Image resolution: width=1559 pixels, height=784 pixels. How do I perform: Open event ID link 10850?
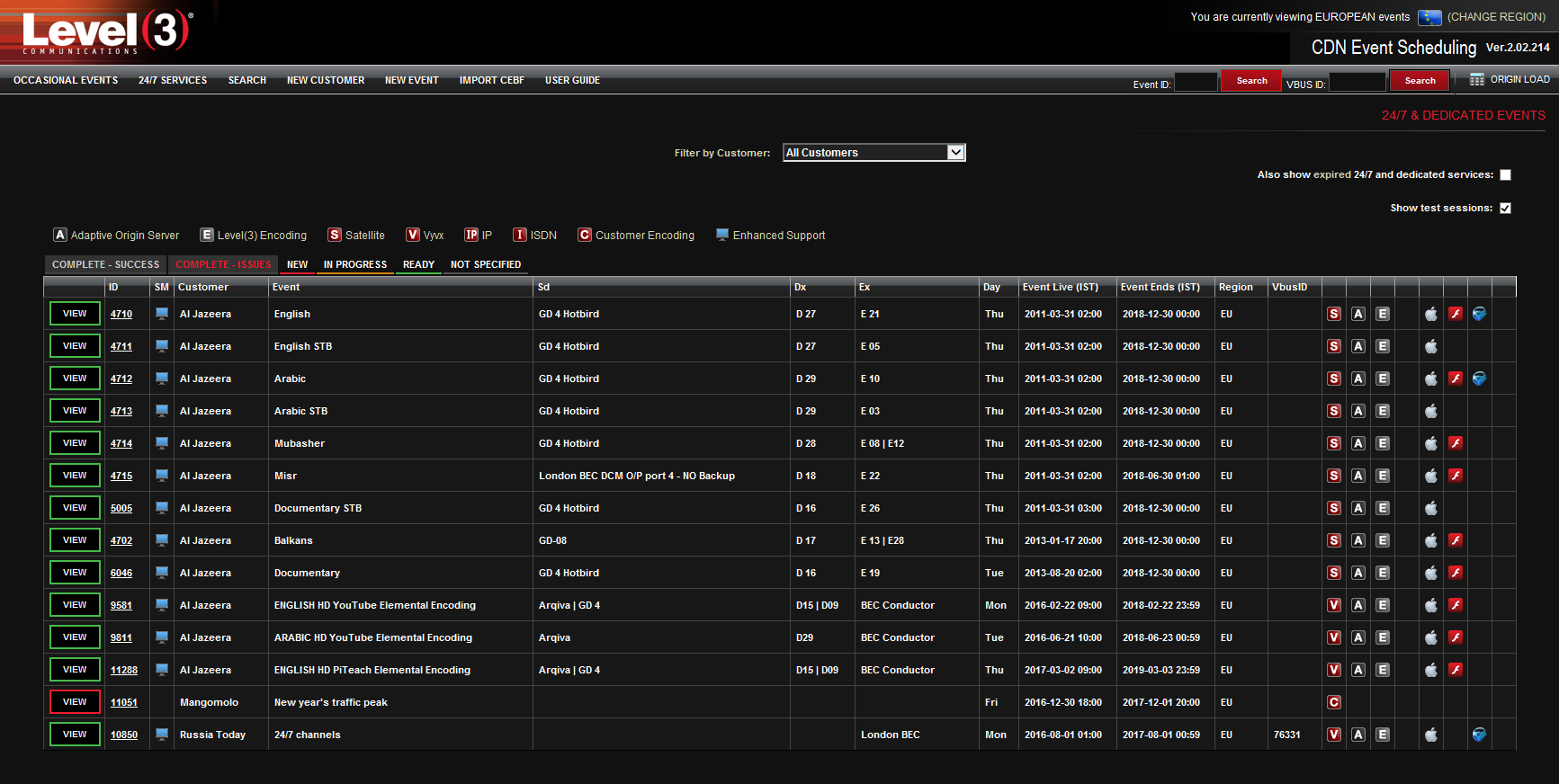pyautogui.click(x=124, y=735)
